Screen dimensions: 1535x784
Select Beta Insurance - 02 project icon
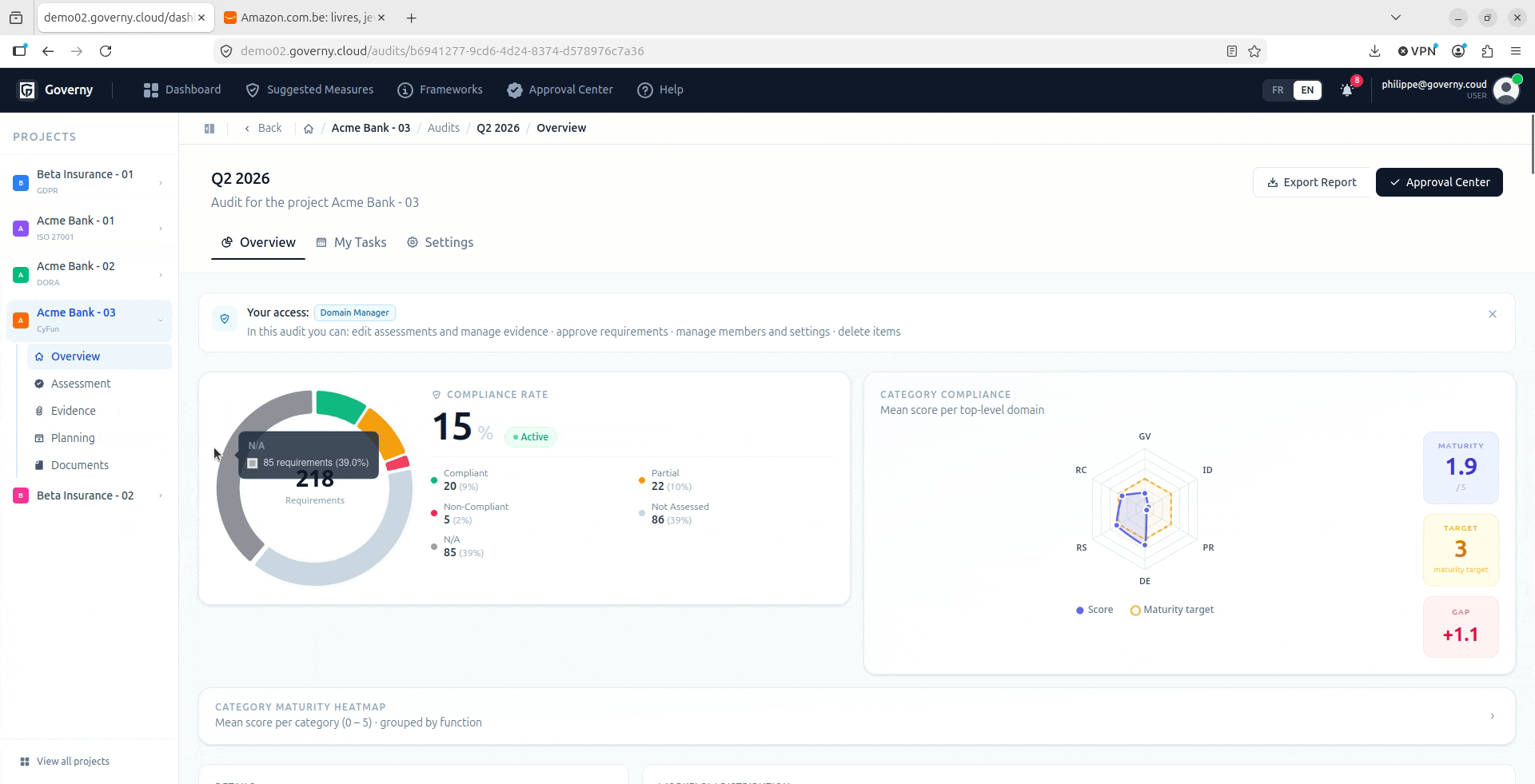[x=22, y=496]
